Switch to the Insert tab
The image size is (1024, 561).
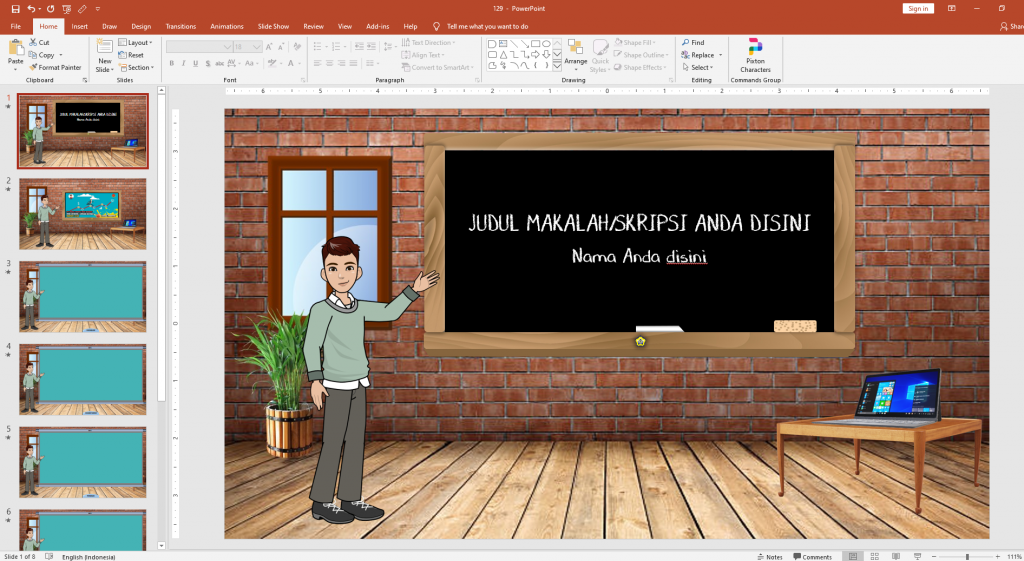click(x=80, y=26)
